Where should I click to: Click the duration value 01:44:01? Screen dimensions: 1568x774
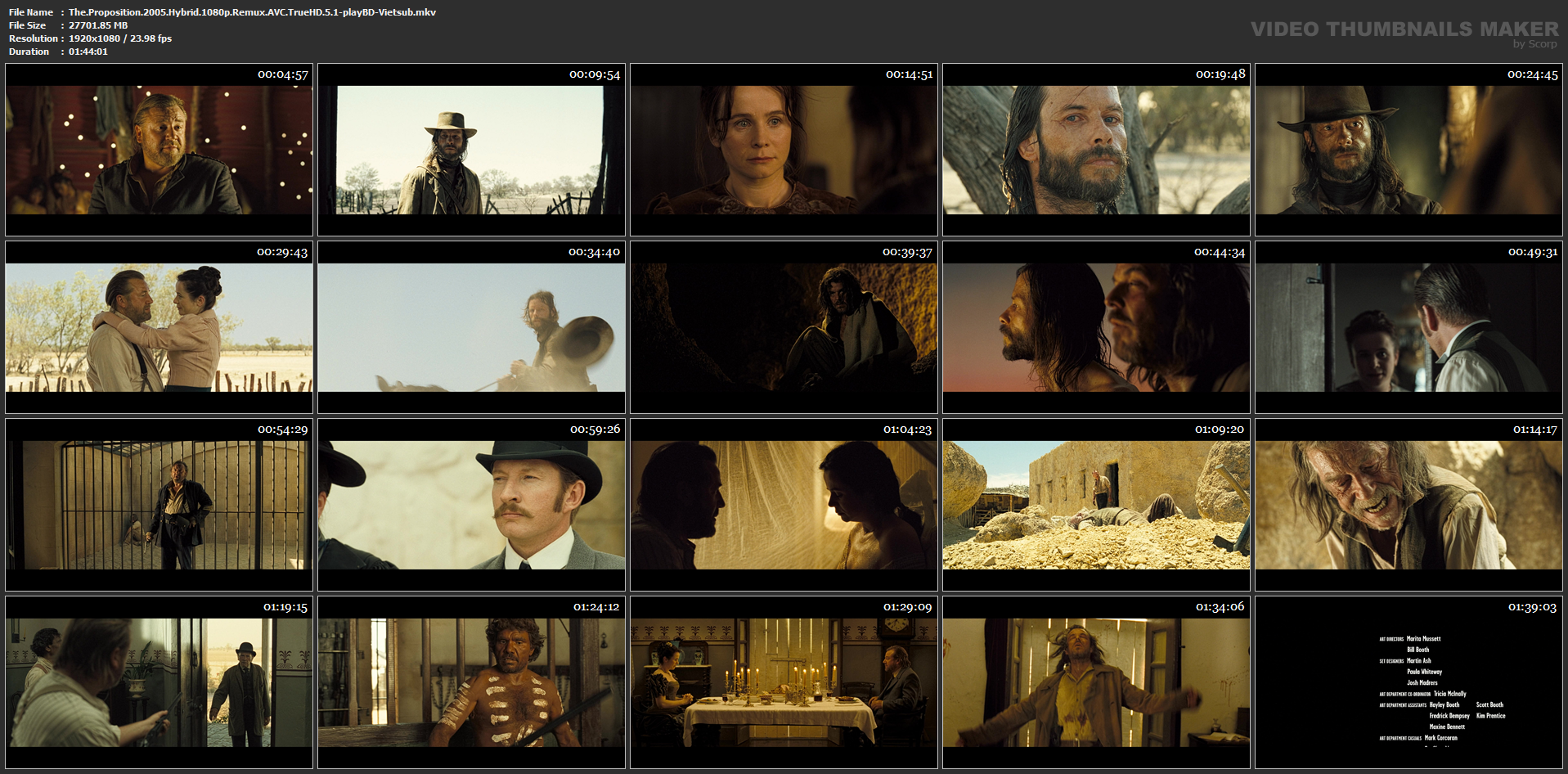(x=88, y=52)
